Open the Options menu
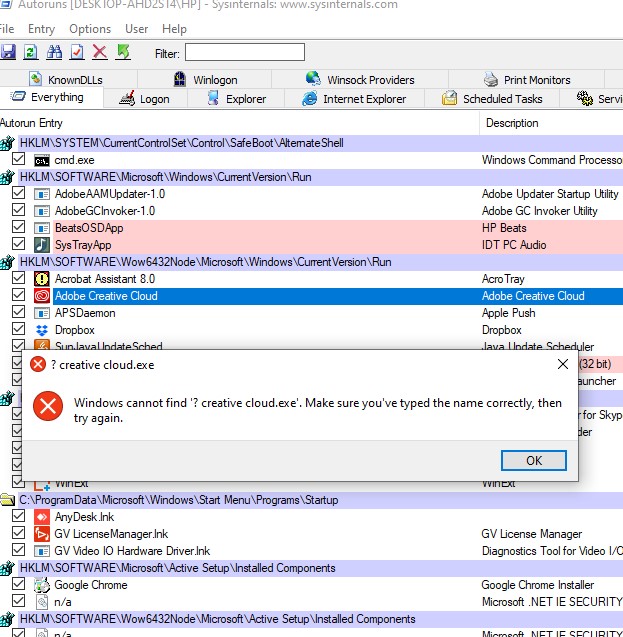623x637 pixels. 90,29
